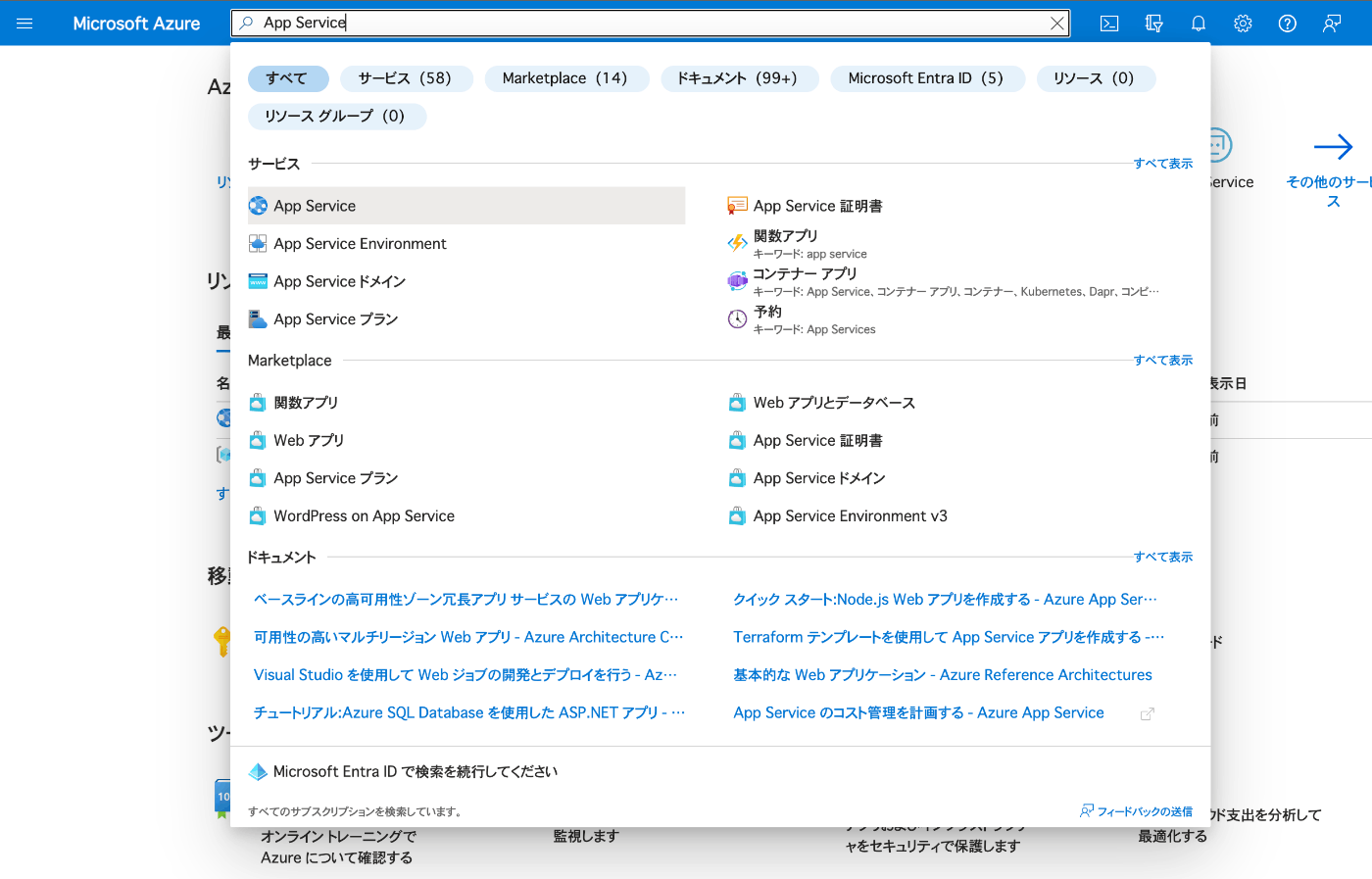Show all results in Marketplace section
1372x879 pixels.
[1163, 361]
